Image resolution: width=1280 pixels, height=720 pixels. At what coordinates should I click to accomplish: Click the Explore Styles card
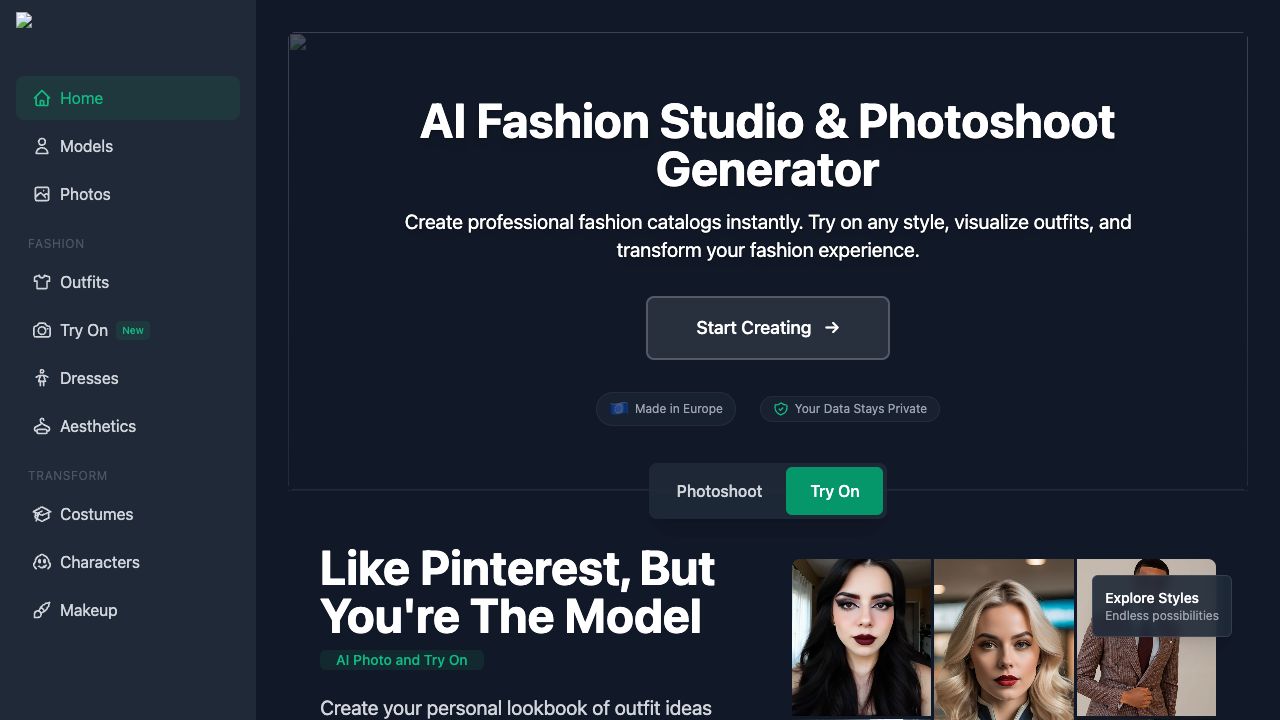click(x=1162, y=606)
